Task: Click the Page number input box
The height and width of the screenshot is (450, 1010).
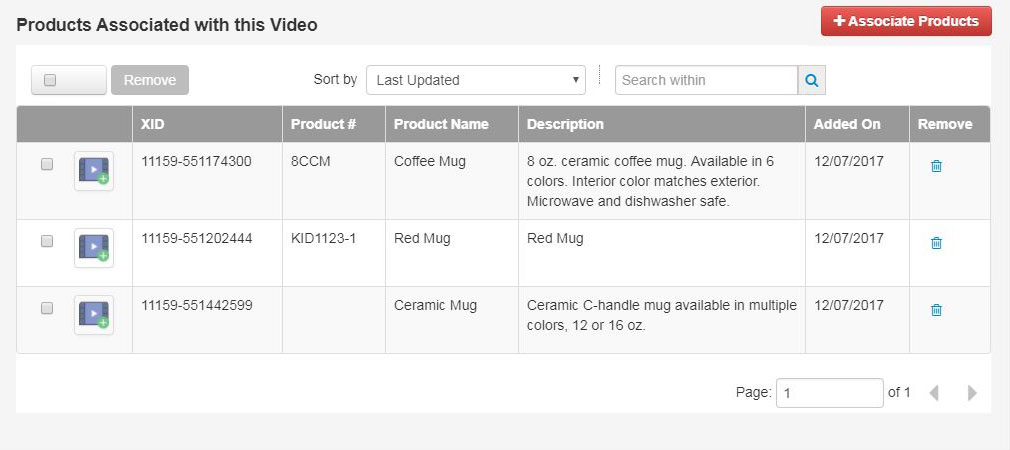Action: (830, 393)
